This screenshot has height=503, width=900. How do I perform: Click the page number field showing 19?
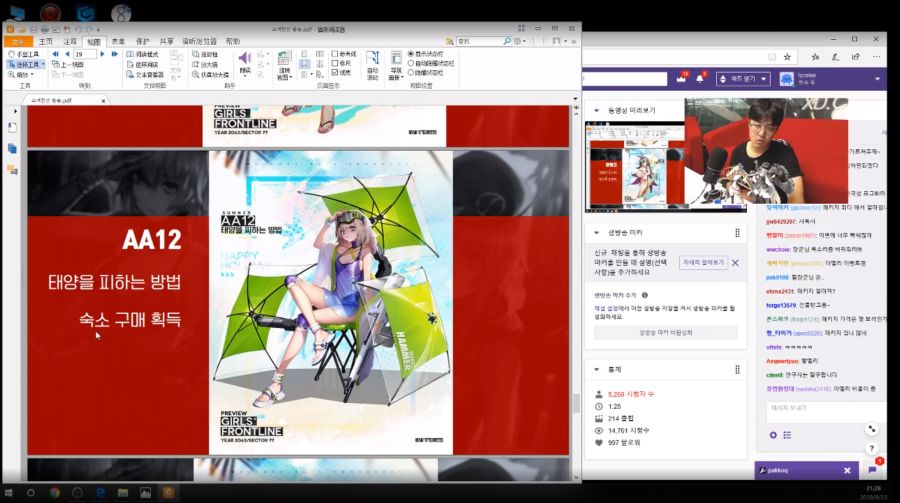[x=84, y=54]
